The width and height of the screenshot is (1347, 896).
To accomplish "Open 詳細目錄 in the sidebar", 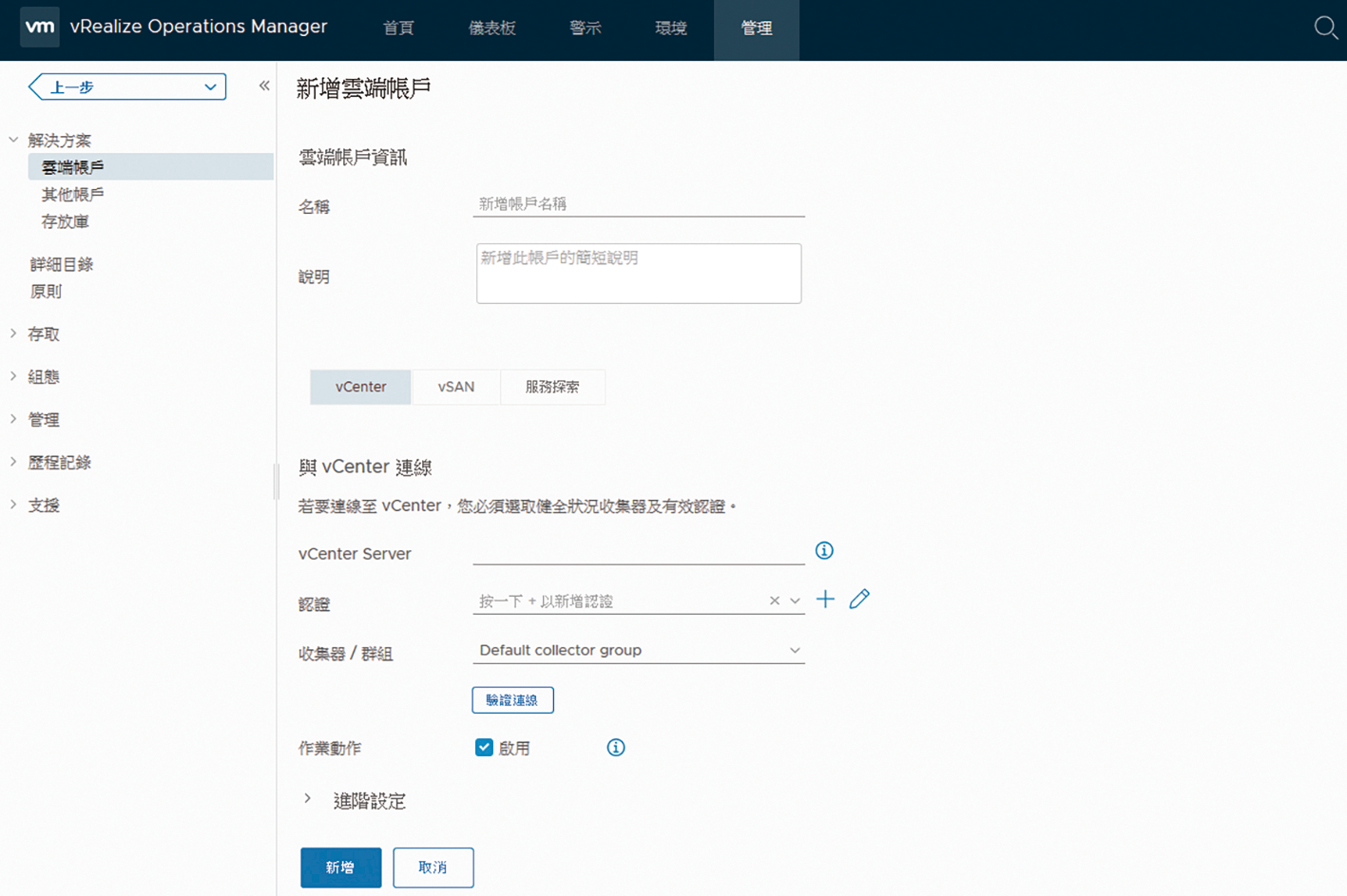I will click(x=62, y=264).
